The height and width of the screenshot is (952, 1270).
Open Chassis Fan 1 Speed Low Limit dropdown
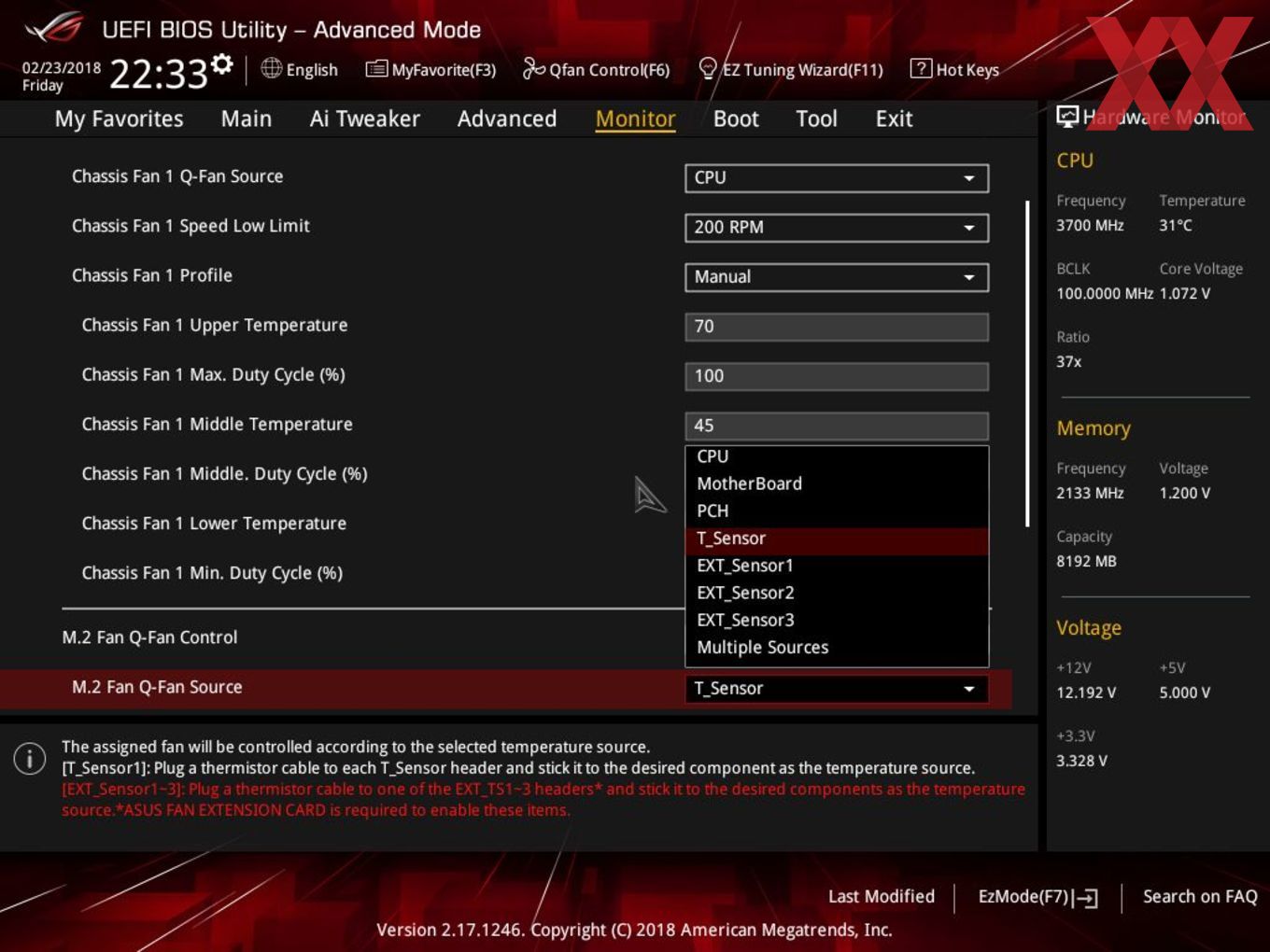(837, 227)
